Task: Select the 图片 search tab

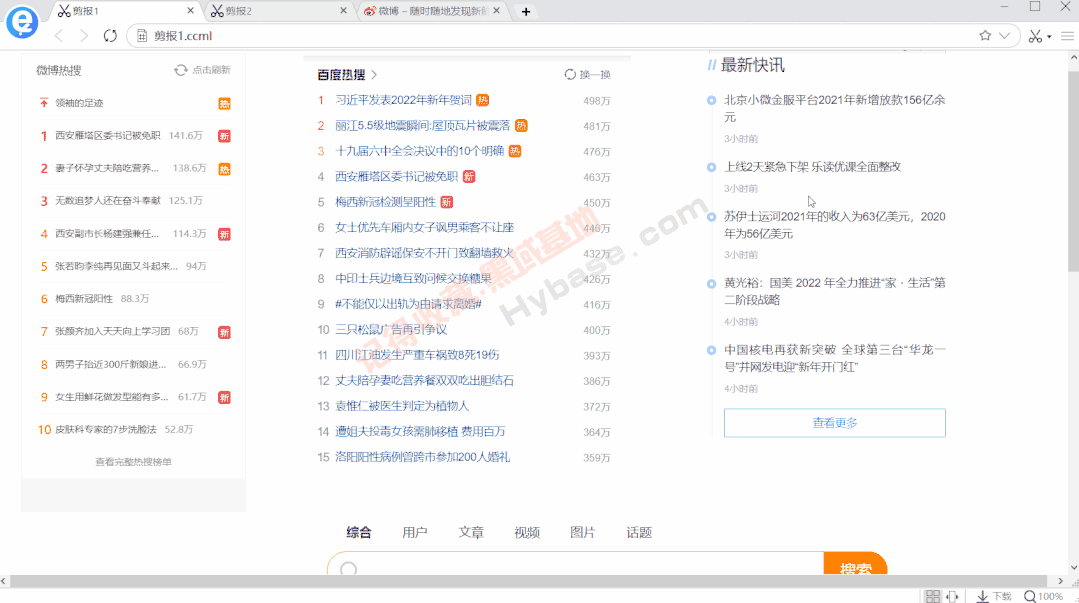Action: [583, 532]
